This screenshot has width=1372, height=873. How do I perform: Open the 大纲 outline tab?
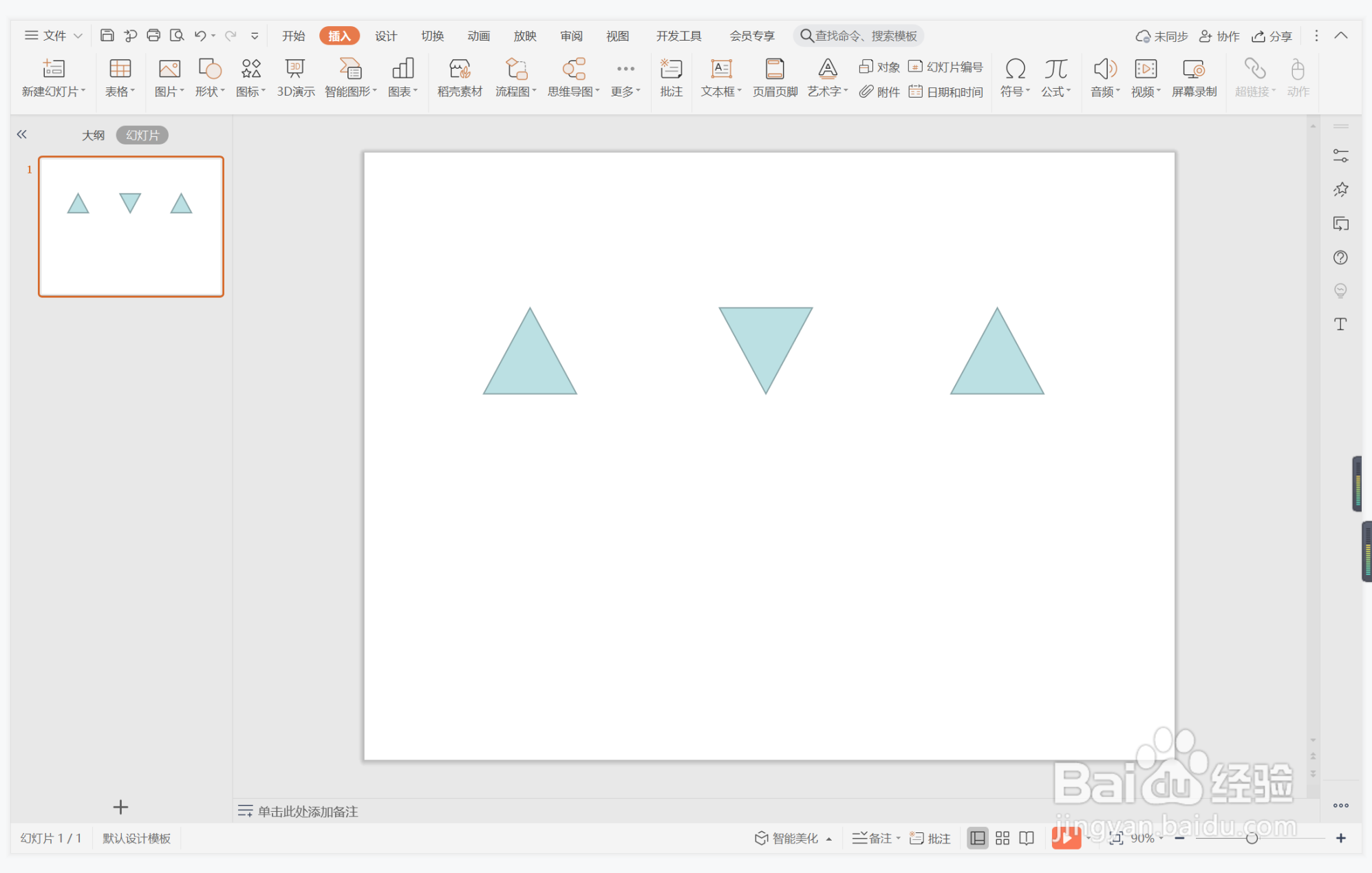[93, 135]
